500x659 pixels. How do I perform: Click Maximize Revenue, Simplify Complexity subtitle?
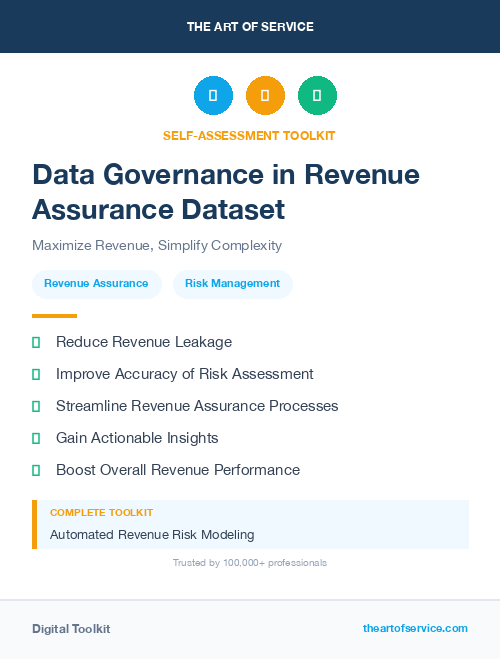coord(157,245)
